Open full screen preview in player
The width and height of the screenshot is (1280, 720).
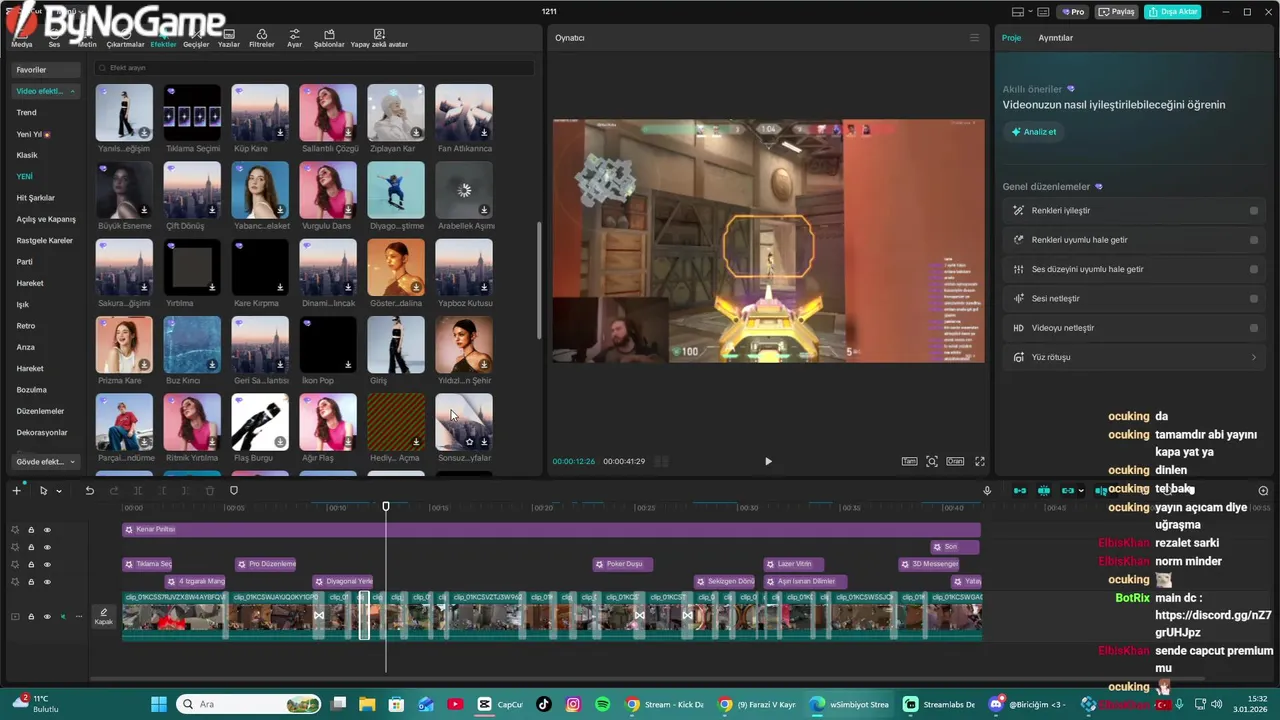click(x=980, y=461)
